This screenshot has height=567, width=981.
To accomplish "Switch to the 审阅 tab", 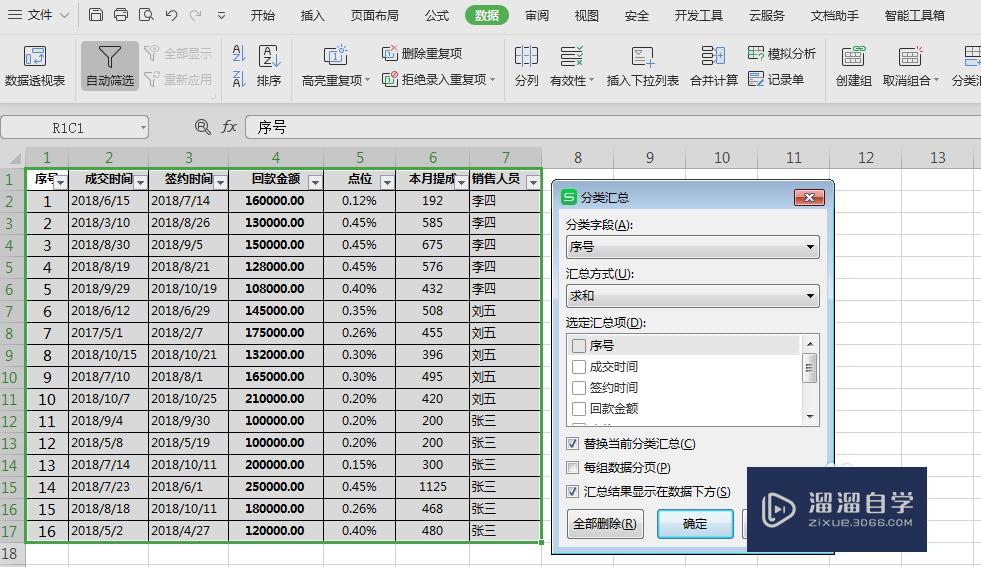I will point(537,15).
